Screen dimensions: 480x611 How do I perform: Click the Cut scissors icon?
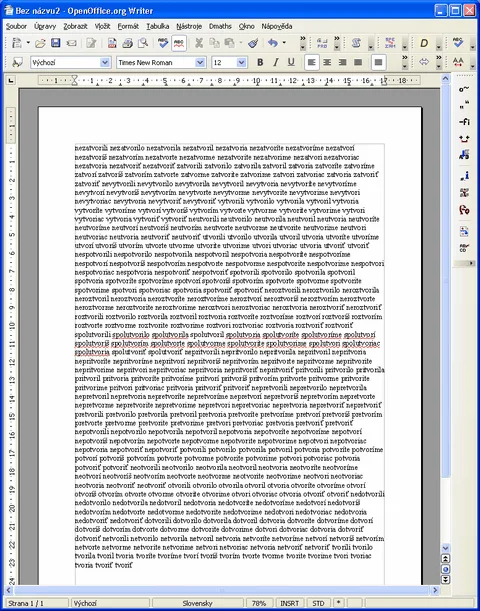tap(199, 43)
